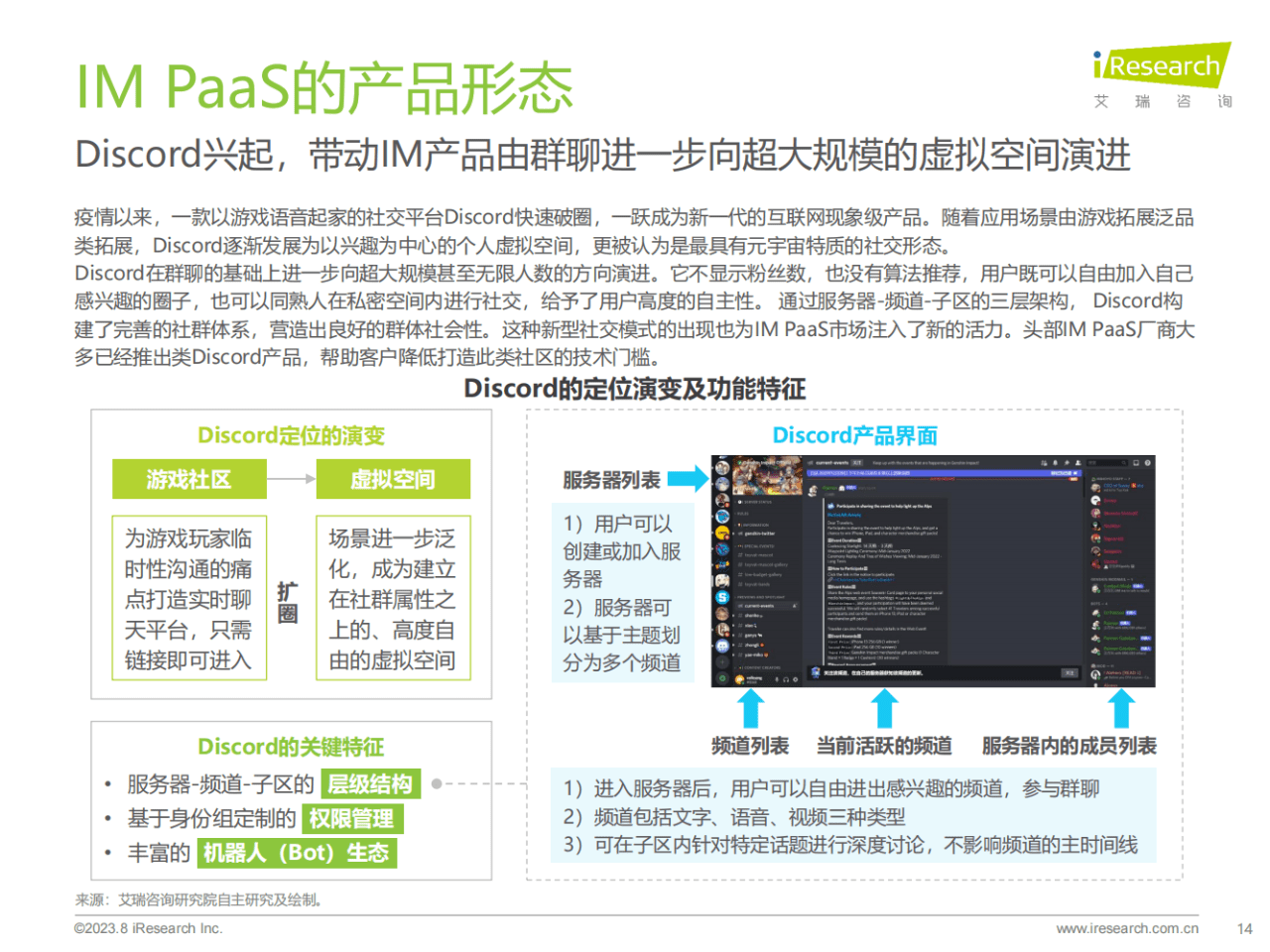Click the box text 为游戏玩家临时性沟通的痛点

(189, 599)
